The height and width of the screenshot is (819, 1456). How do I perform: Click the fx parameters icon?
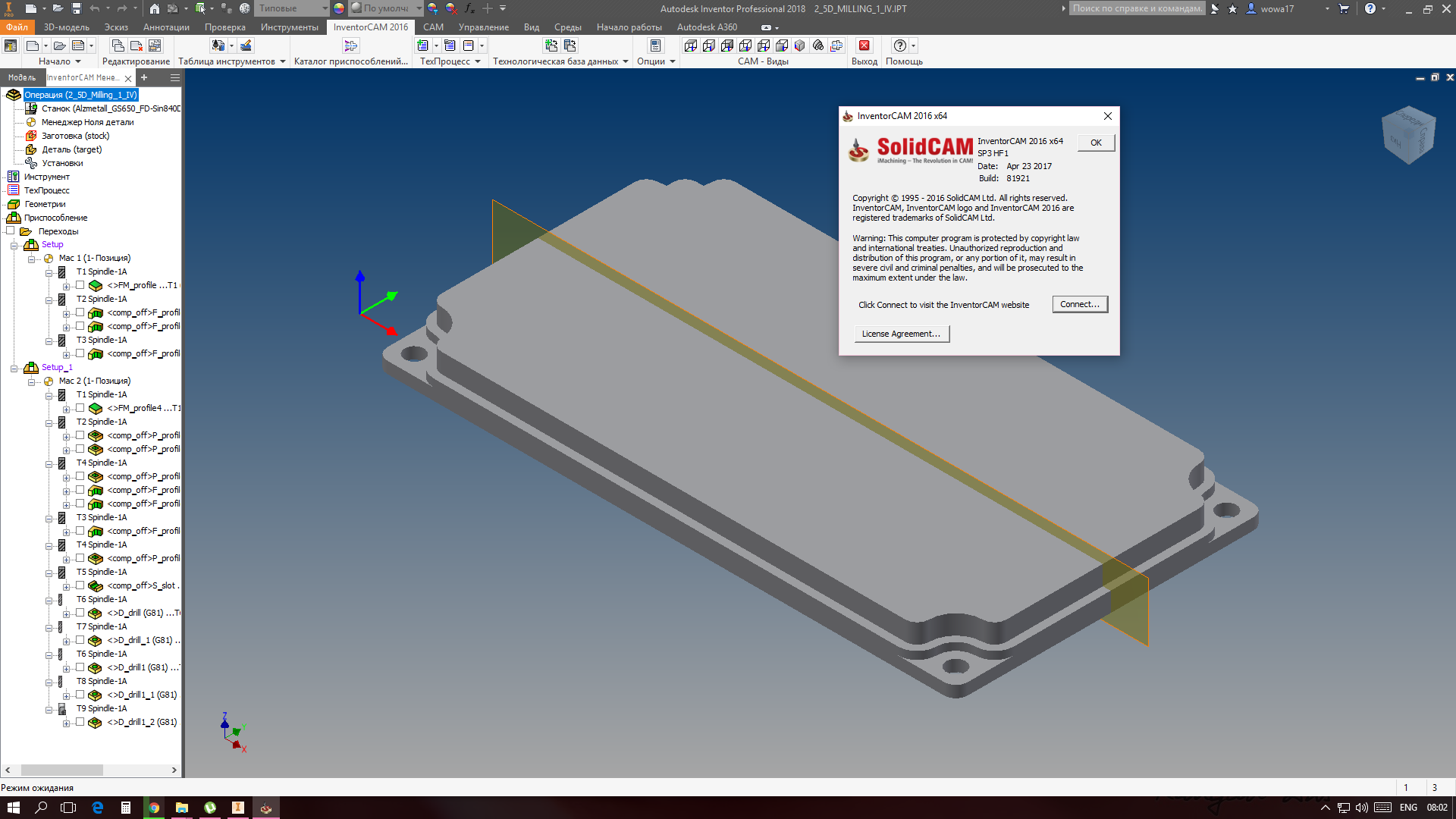(x=469, y=8)
